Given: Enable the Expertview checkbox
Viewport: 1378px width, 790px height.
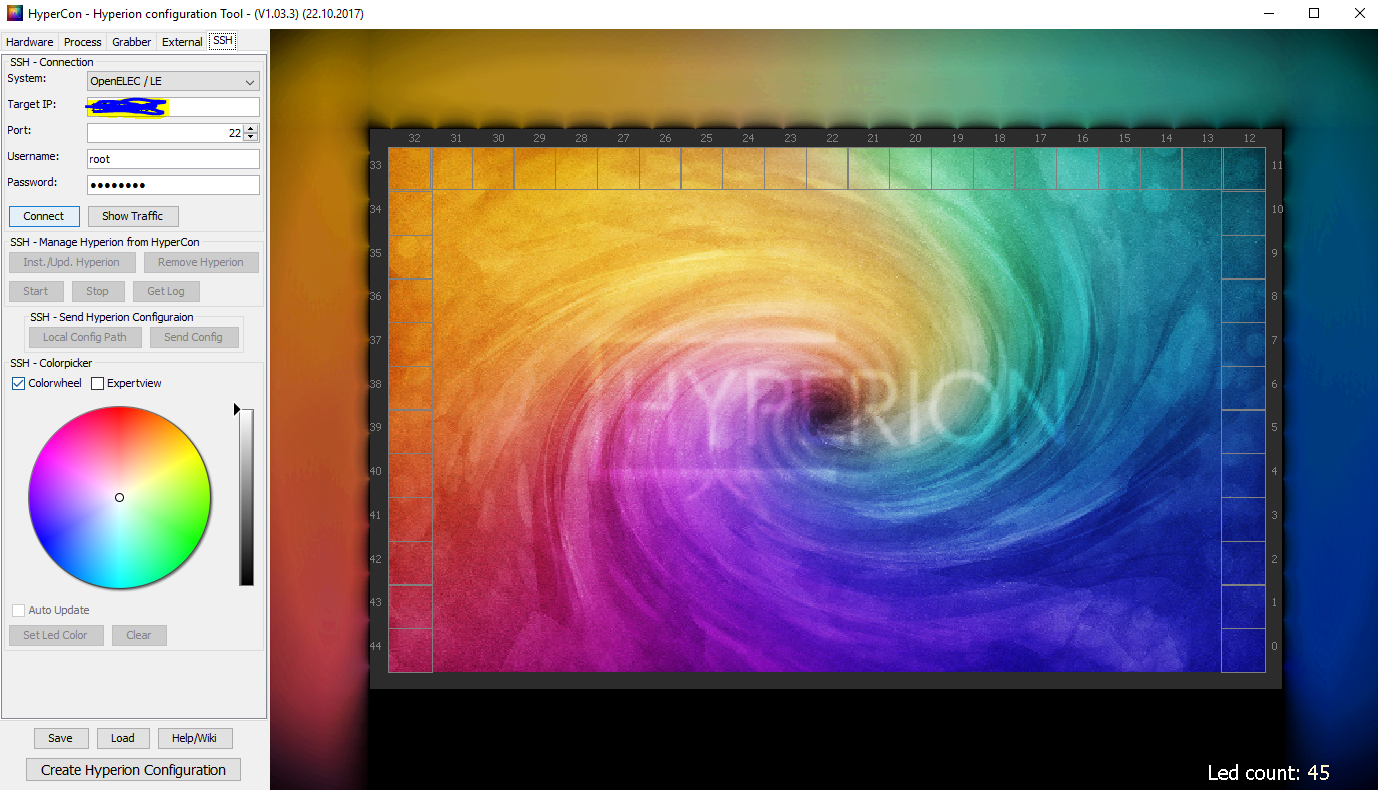Looking at the screenshot, I should pyautogui.click(x=96, y=383).
